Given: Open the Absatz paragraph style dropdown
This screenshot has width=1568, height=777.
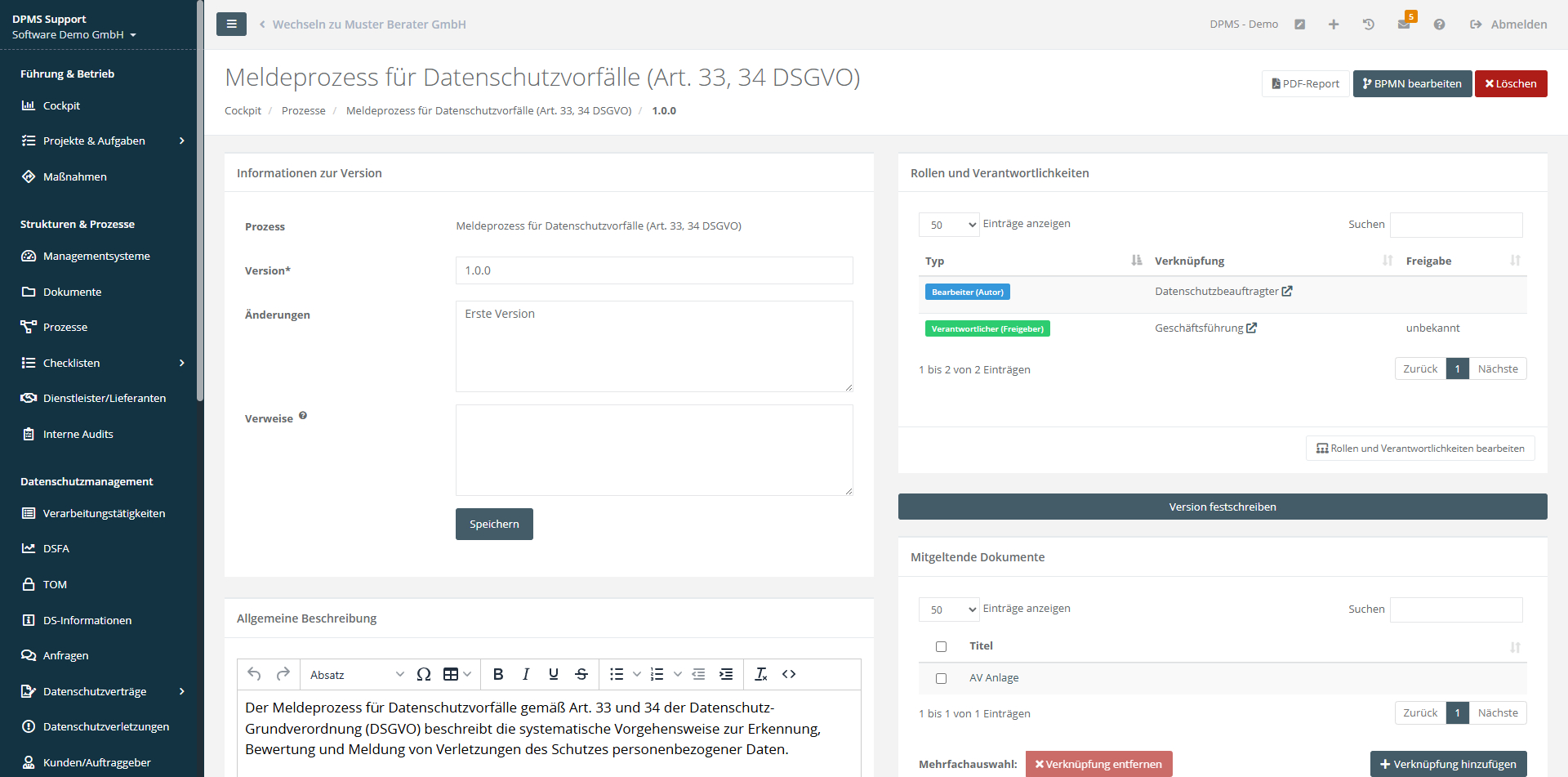Looking at the screenshot, I should pyautogui.click(x=356, y=675).
